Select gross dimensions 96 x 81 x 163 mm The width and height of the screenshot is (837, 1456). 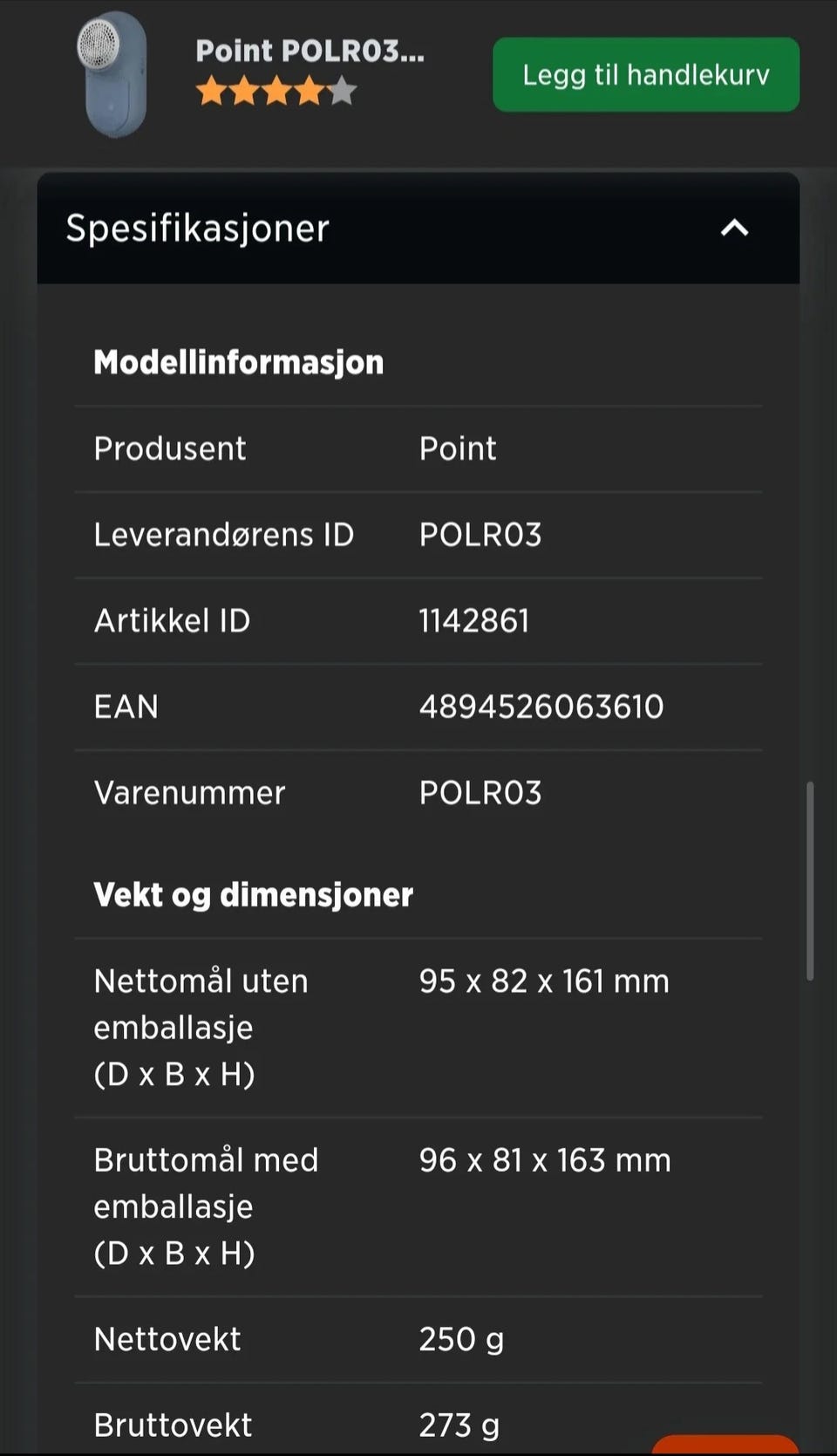(545, 1160)
